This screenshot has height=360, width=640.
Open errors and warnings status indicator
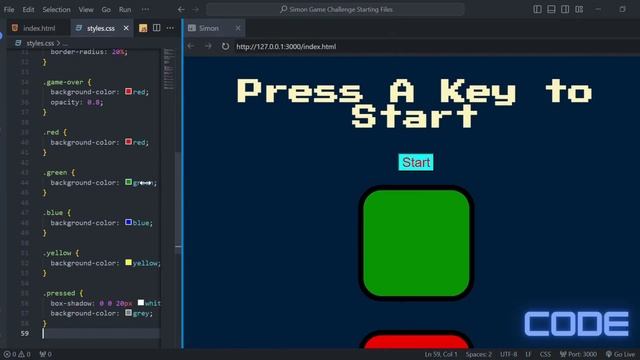[17, 354]
